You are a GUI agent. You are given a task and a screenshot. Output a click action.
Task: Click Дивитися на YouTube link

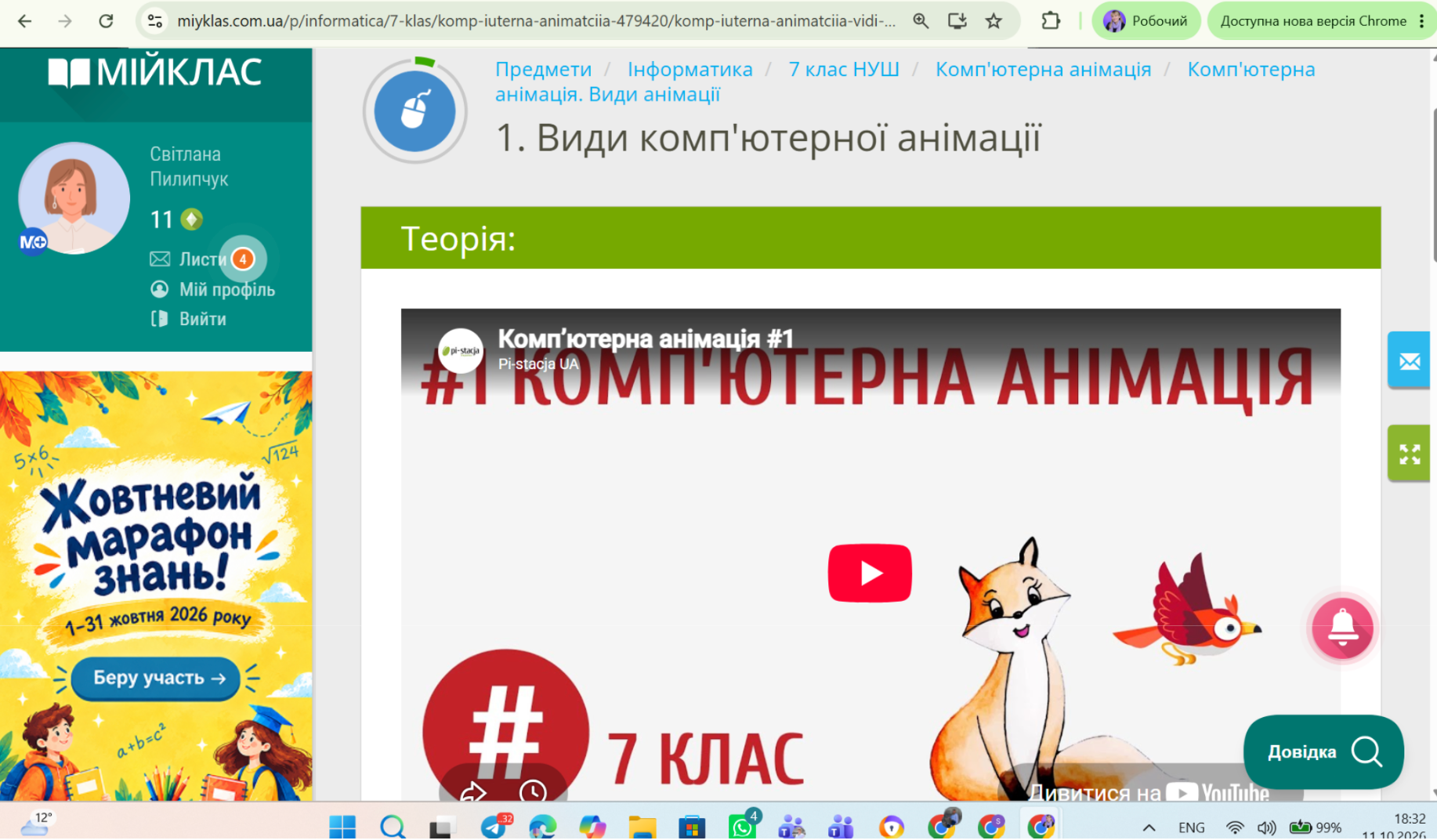click(1149, 792)
